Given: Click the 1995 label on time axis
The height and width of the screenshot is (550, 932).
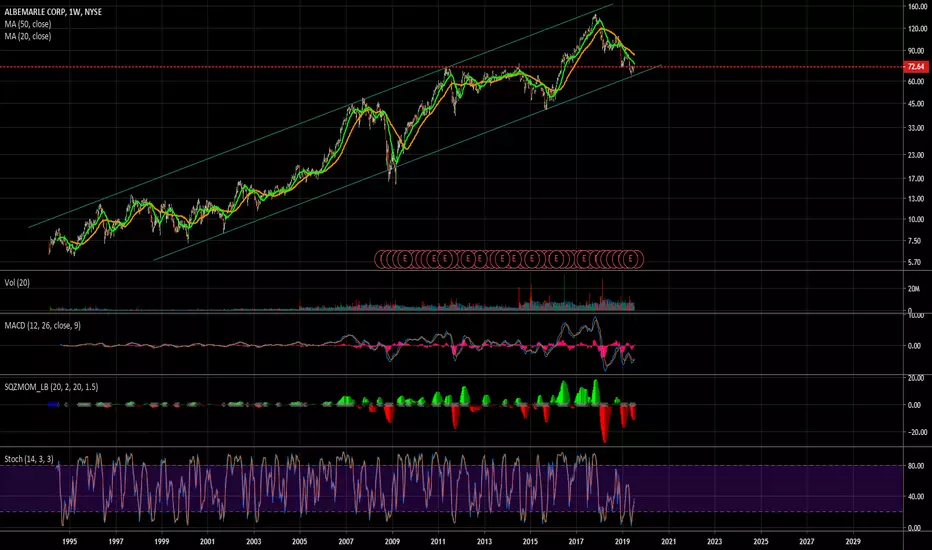Looking at the screenshot, I should click(x=70, y=542).
